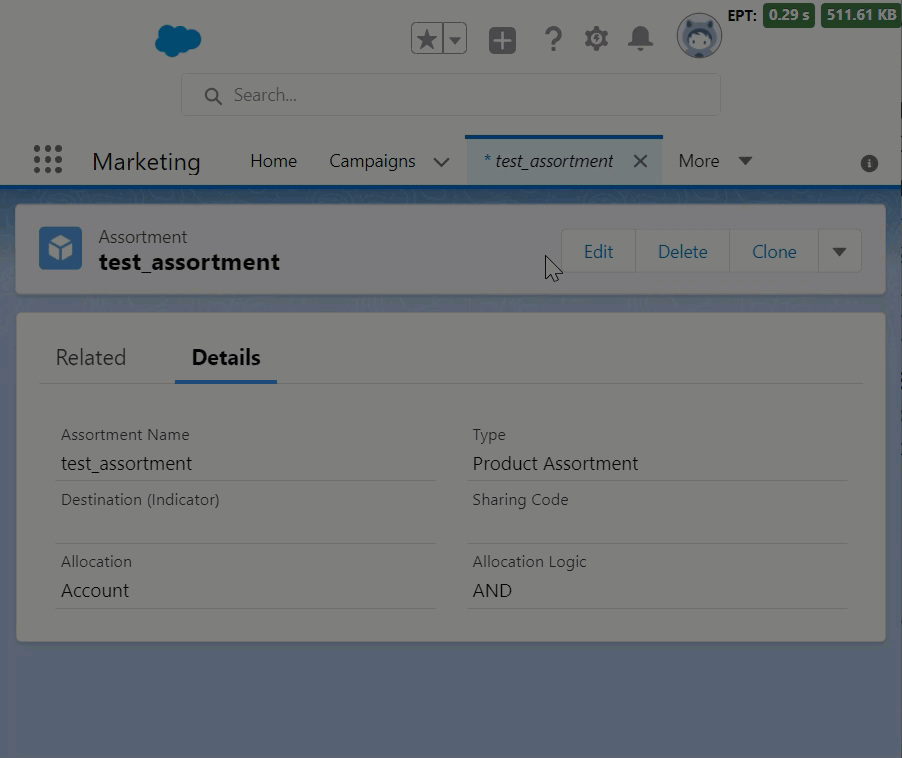Screen dimensions: 902x758
Task: Click the Salesforce cloud logo
Action: pos(178,40)
